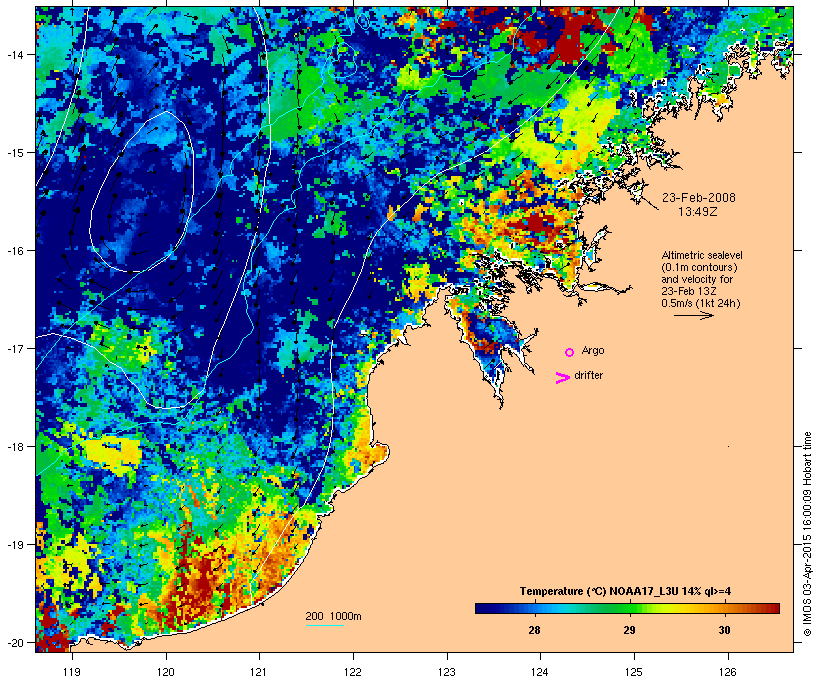
Task: Click the longitude '123' axis label
Action: tap(447, 672)
